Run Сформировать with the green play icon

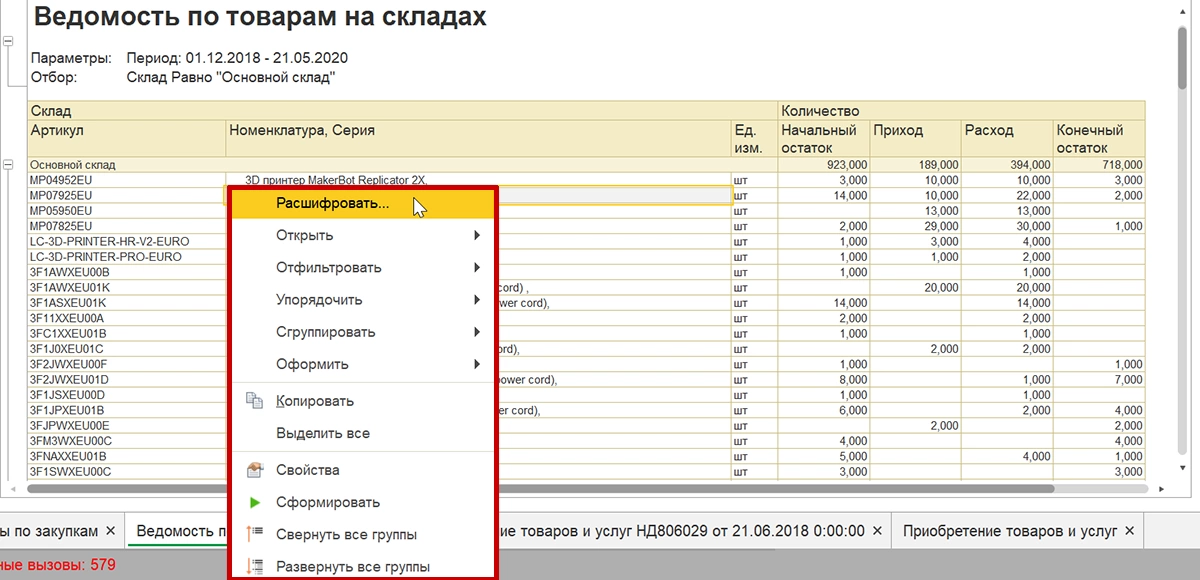pyautogui.click(x=362, y=502)
